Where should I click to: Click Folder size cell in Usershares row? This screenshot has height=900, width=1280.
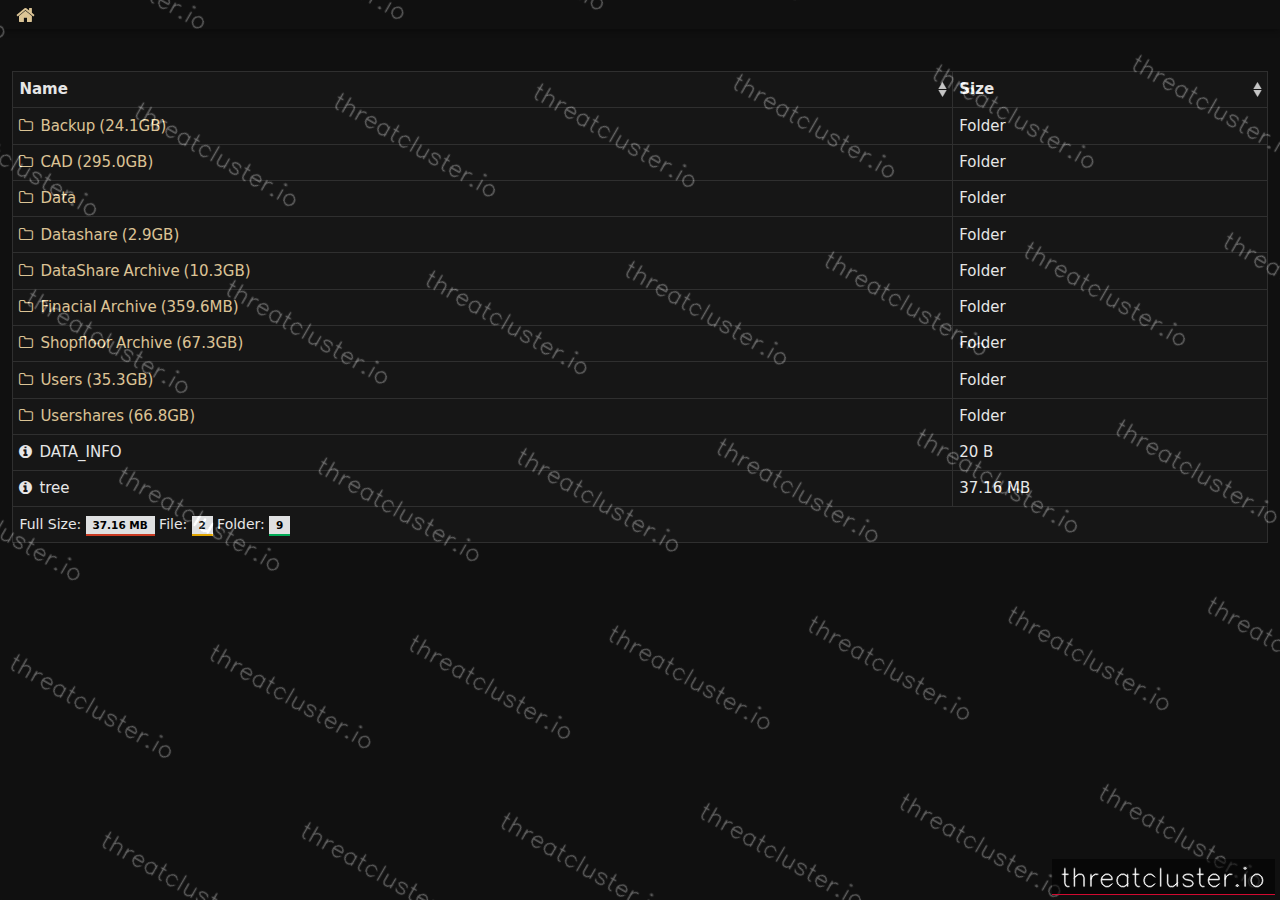coord(1109,416)
